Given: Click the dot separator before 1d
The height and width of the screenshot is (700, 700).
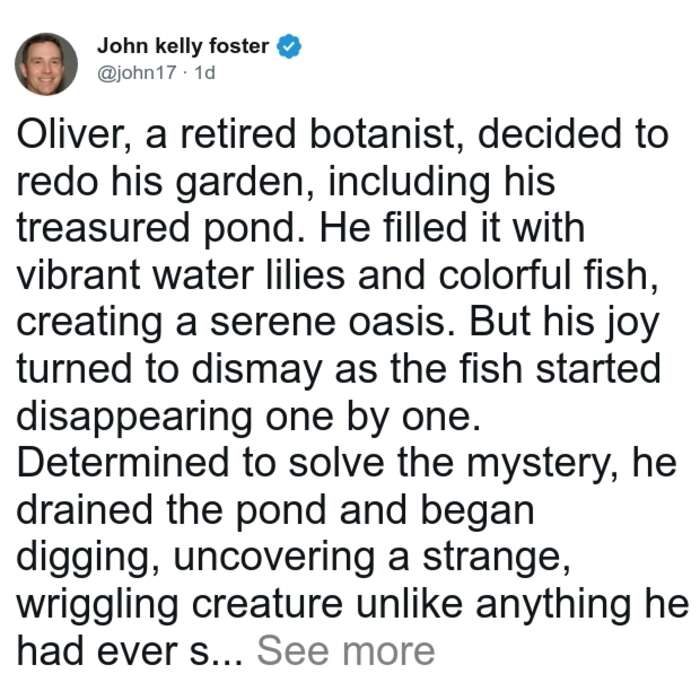Looking at the screenshot, I should [186, 73].
